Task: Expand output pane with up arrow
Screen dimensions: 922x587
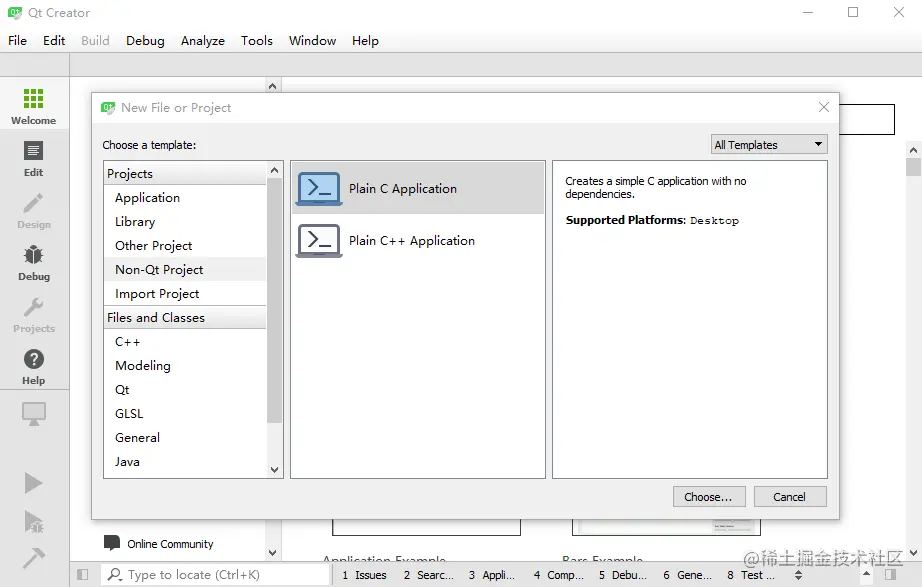Action: click(x=866, y=573)
